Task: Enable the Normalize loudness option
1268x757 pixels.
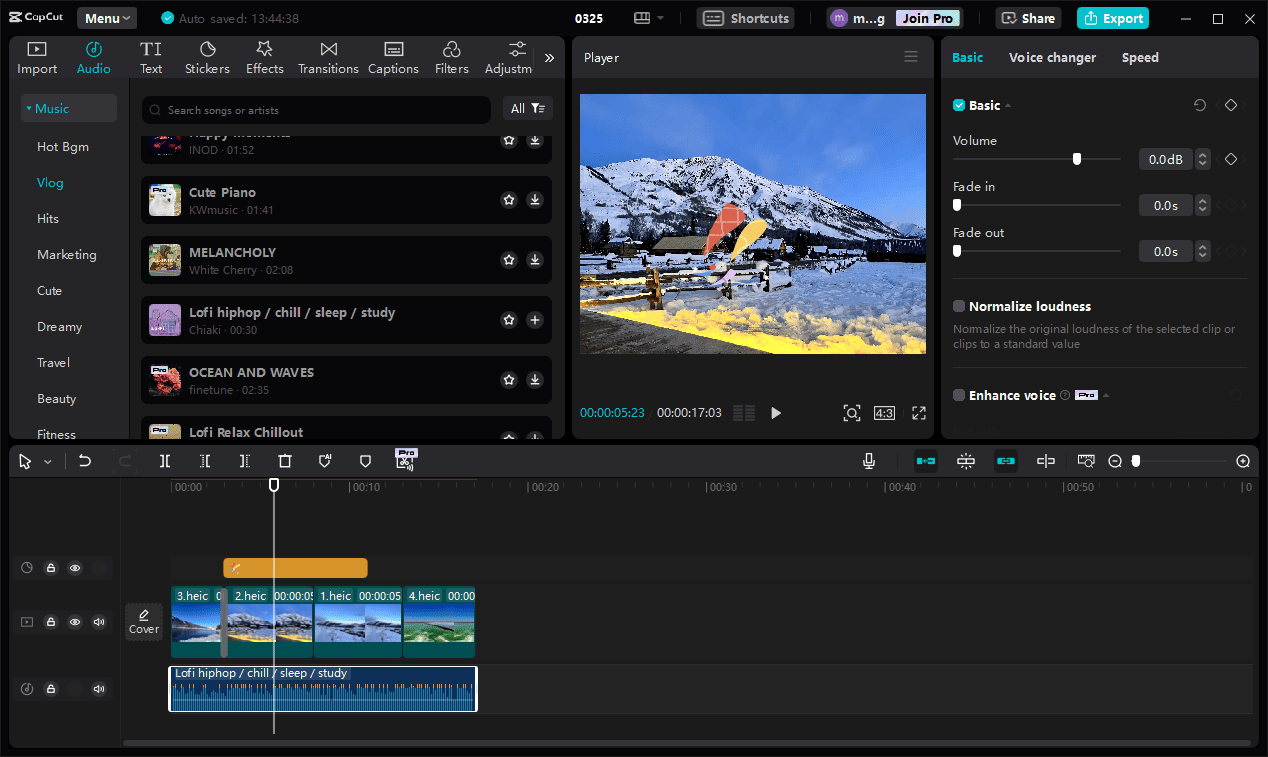Action: click(958, 306)
